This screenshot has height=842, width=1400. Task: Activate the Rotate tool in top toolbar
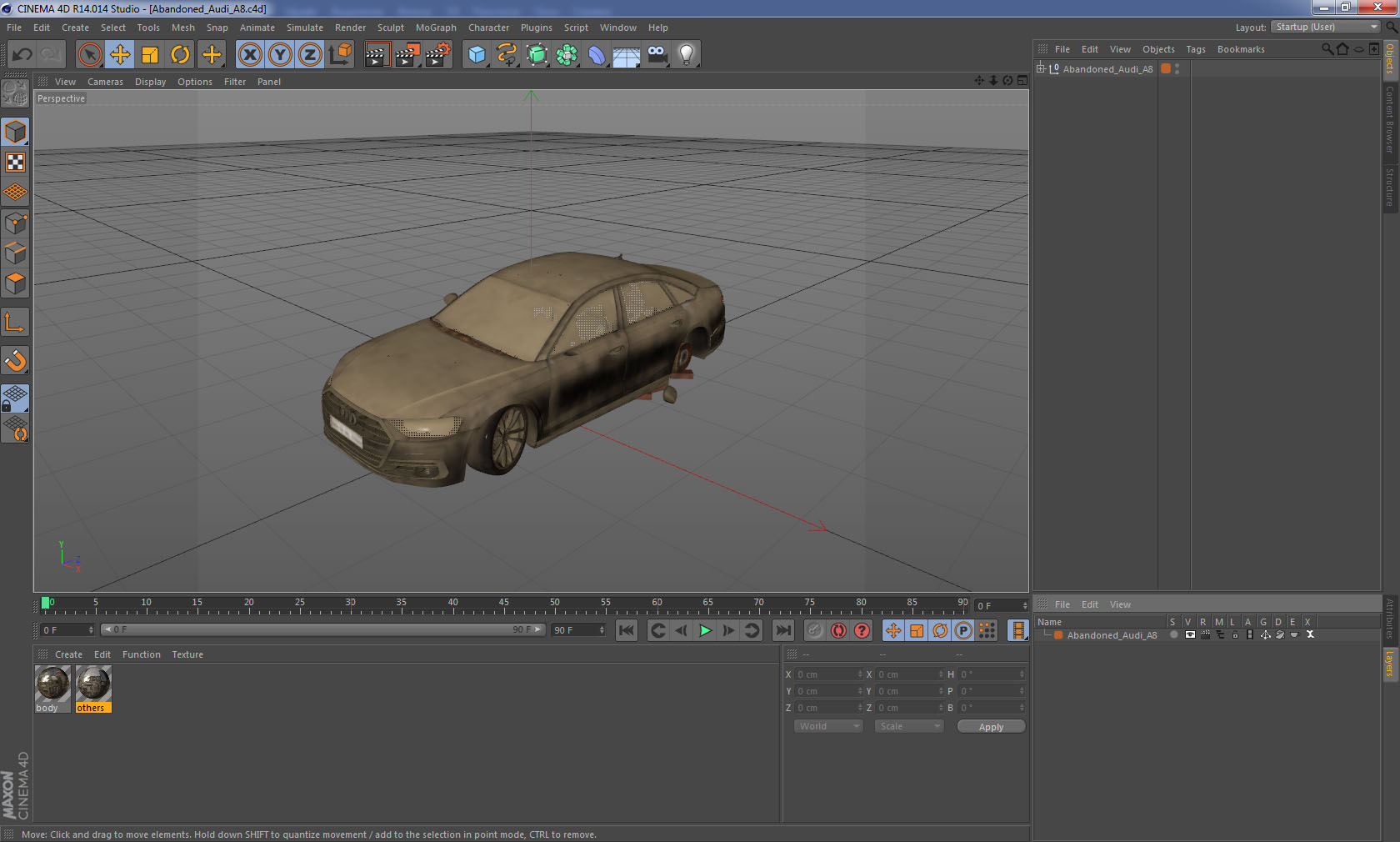coord(180,55)
